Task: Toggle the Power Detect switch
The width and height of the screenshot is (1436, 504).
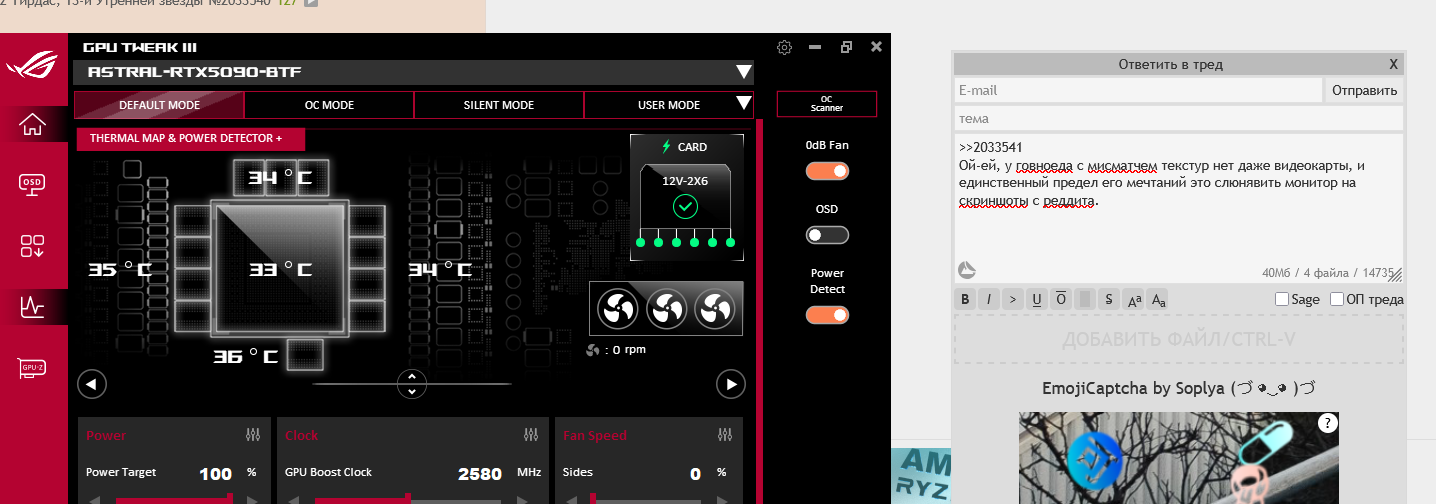Action: pos(827,315)
